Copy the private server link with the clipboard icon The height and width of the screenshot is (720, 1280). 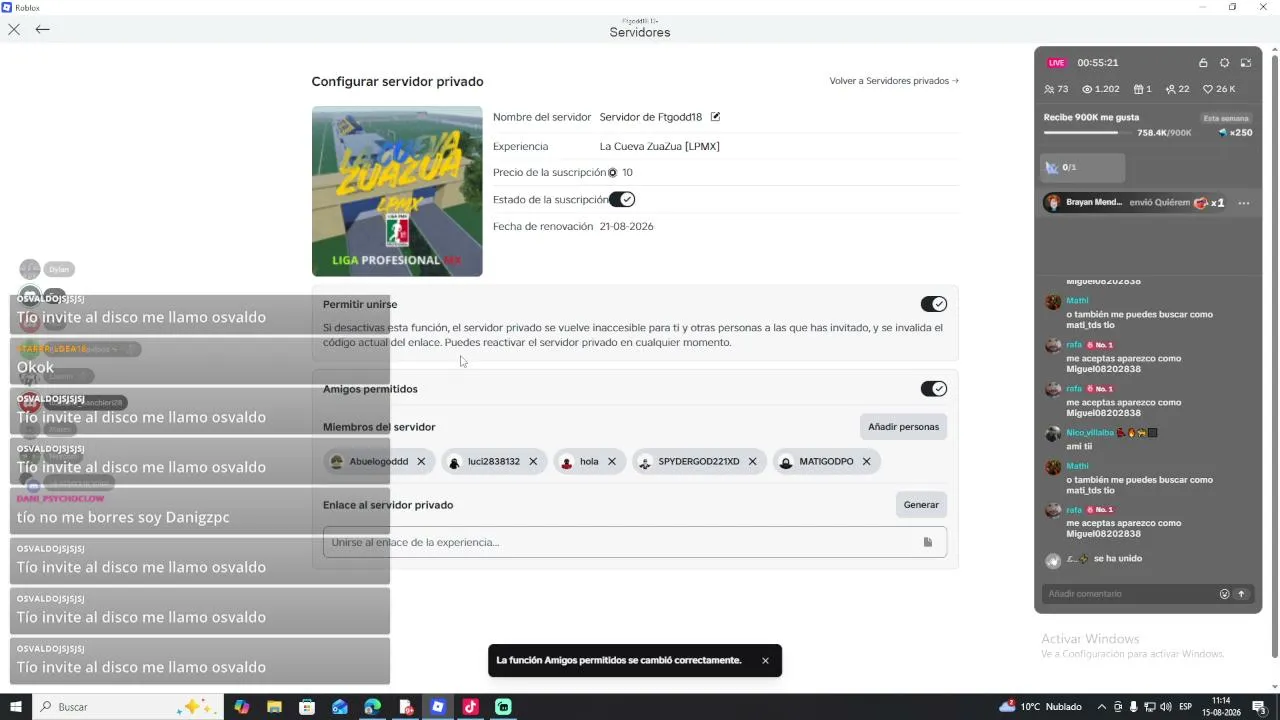(928, 542)
